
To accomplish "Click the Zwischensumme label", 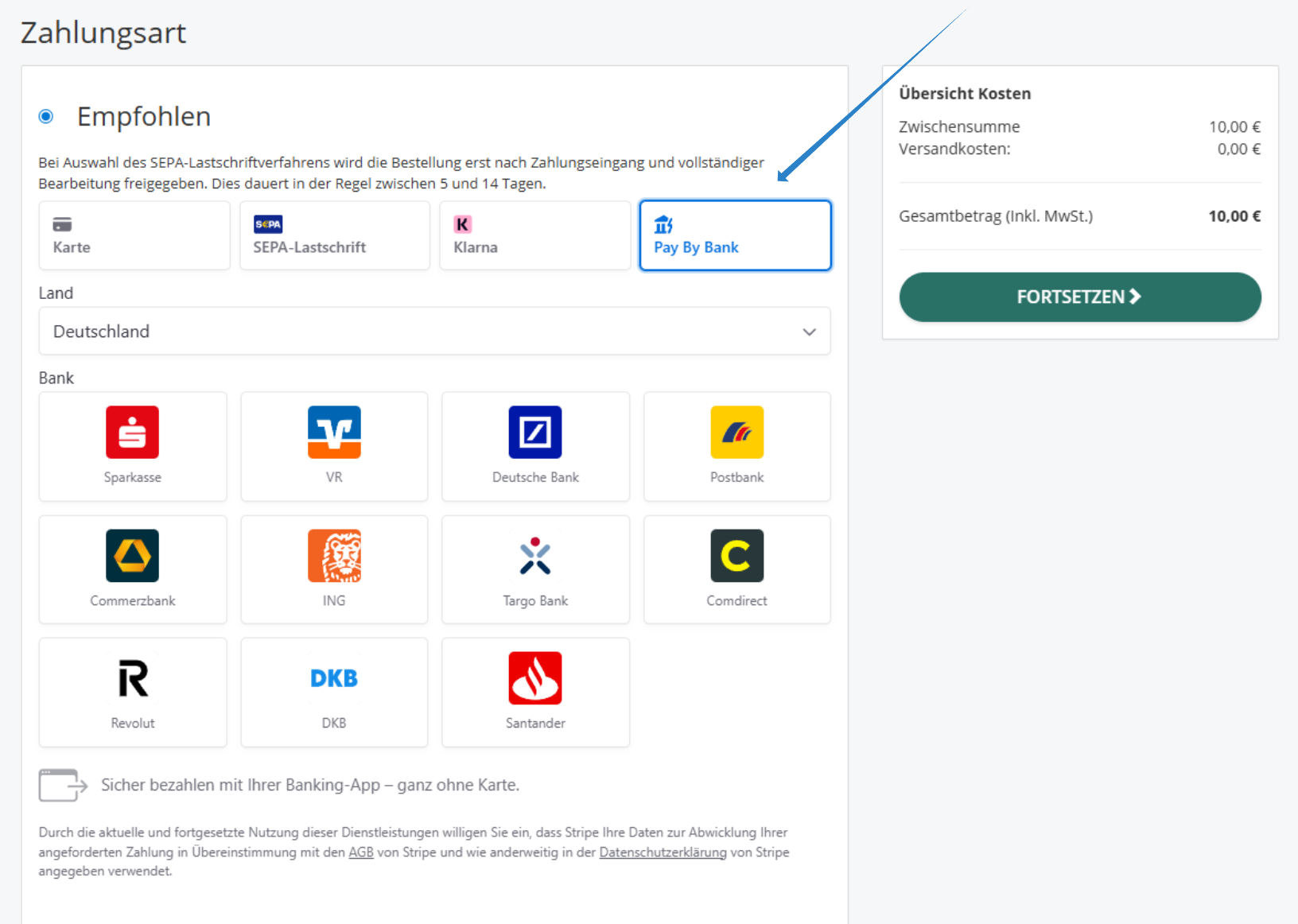I will (959, 127).
